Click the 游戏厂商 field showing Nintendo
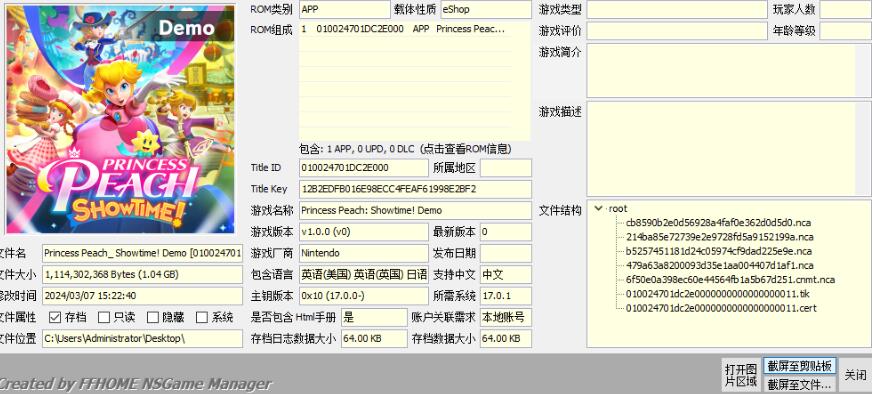Screen dimensions: 872x394 click(364, 253)
